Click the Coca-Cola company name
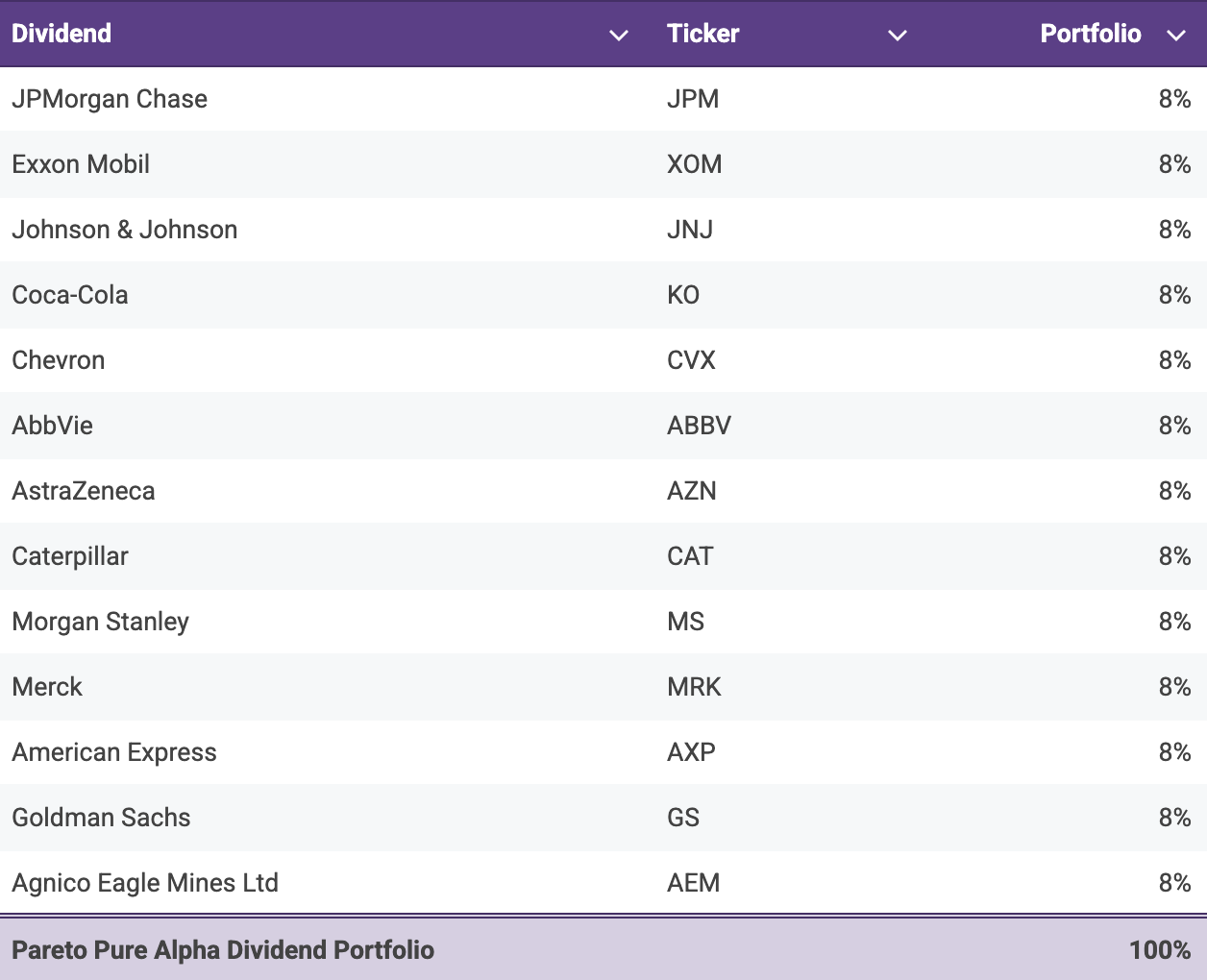The width and height of the screenshot is (1207, 980). click(70, 295)
